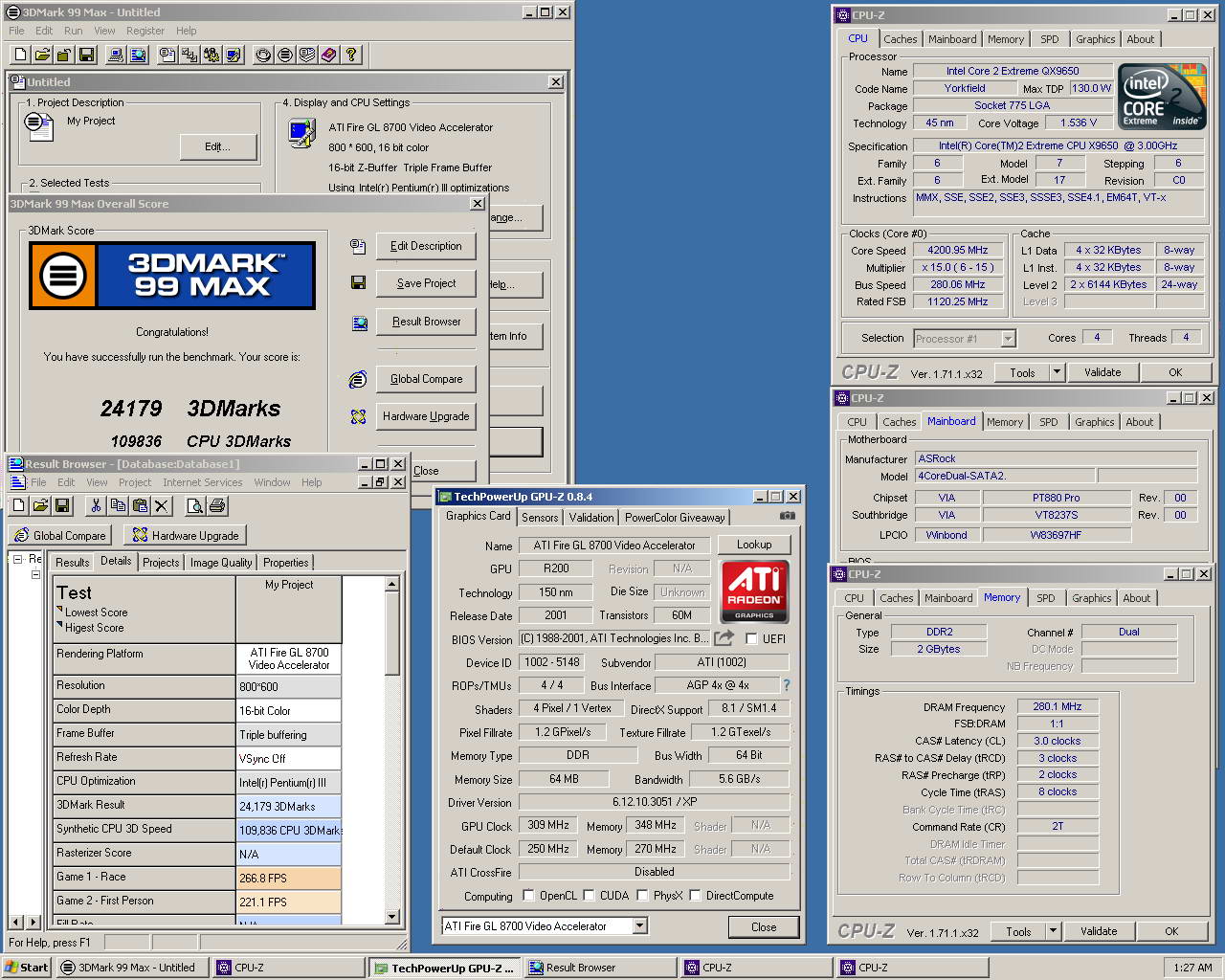Click the yellow question mark help icon
The height and width of the screenshot is (980, 1225).
click(x=351, y=56)
